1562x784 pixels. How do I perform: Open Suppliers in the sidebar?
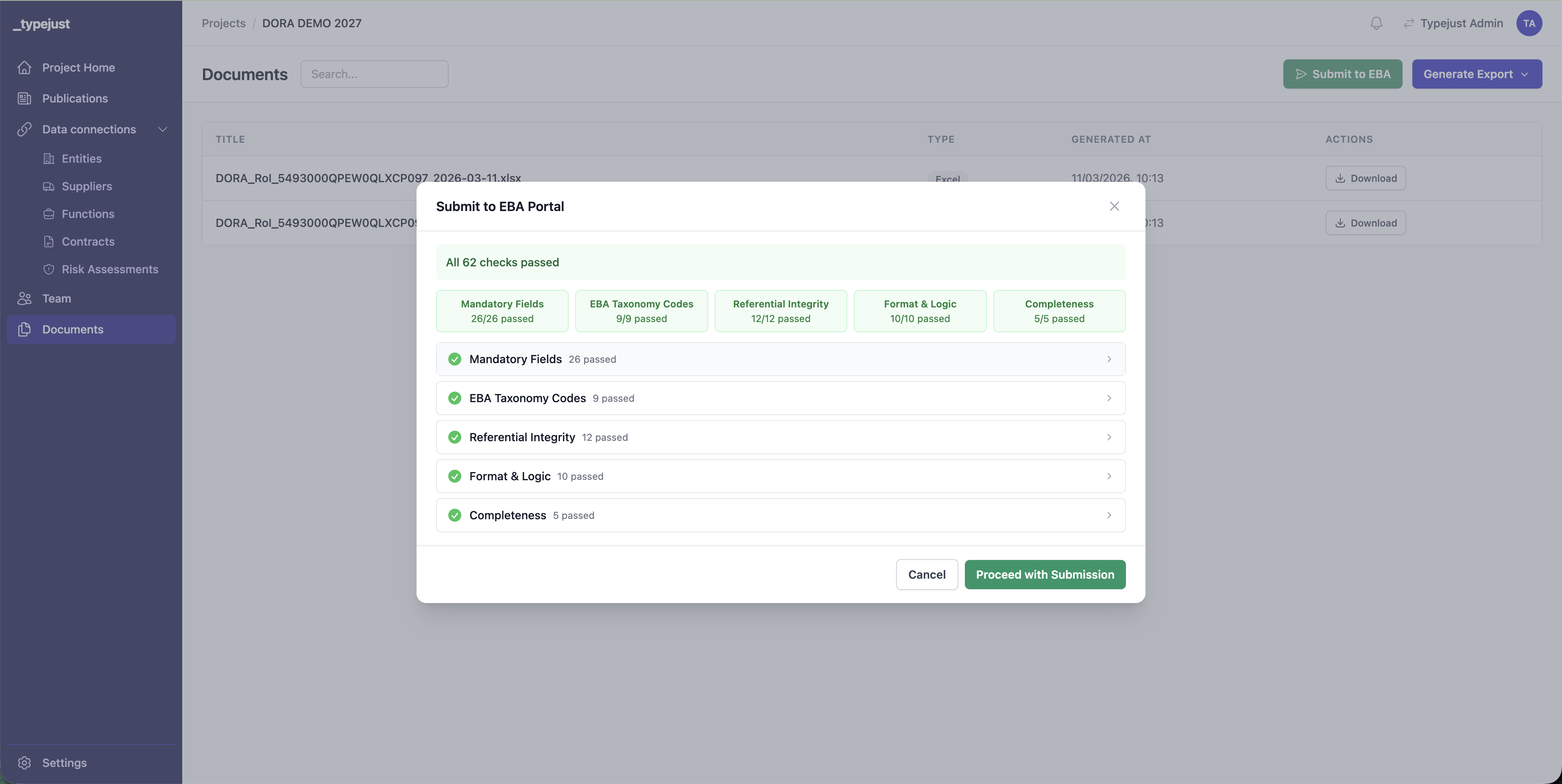(87, 186)
